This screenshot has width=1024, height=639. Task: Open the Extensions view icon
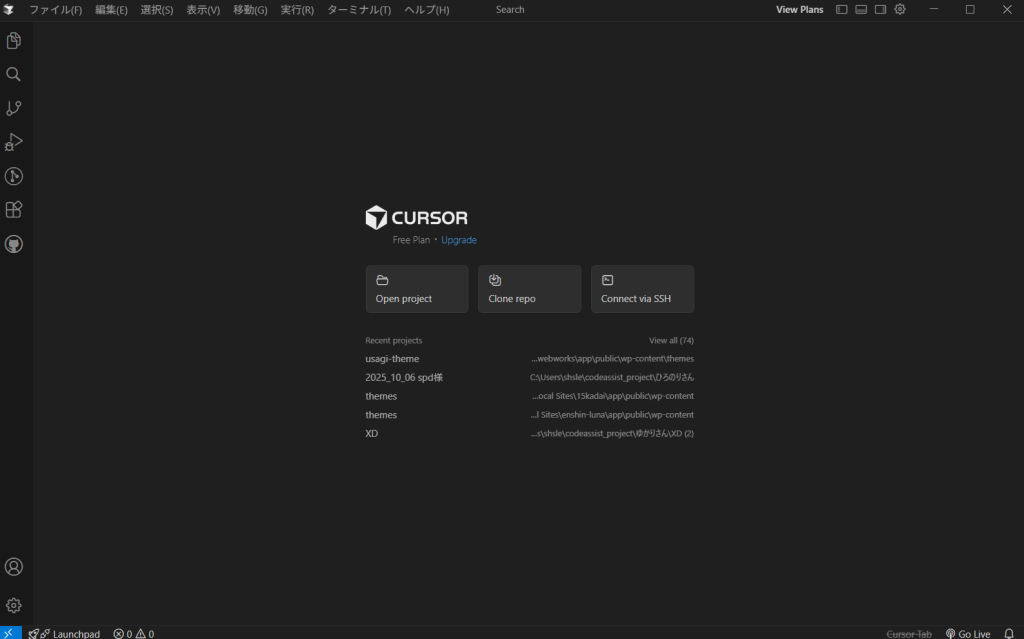(14, 210)
